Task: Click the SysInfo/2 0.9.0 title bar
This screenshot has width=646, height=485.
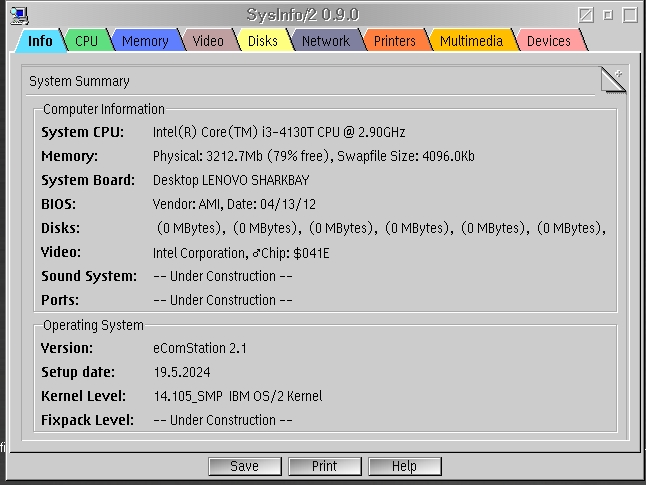Action: (x=303, y=15)
